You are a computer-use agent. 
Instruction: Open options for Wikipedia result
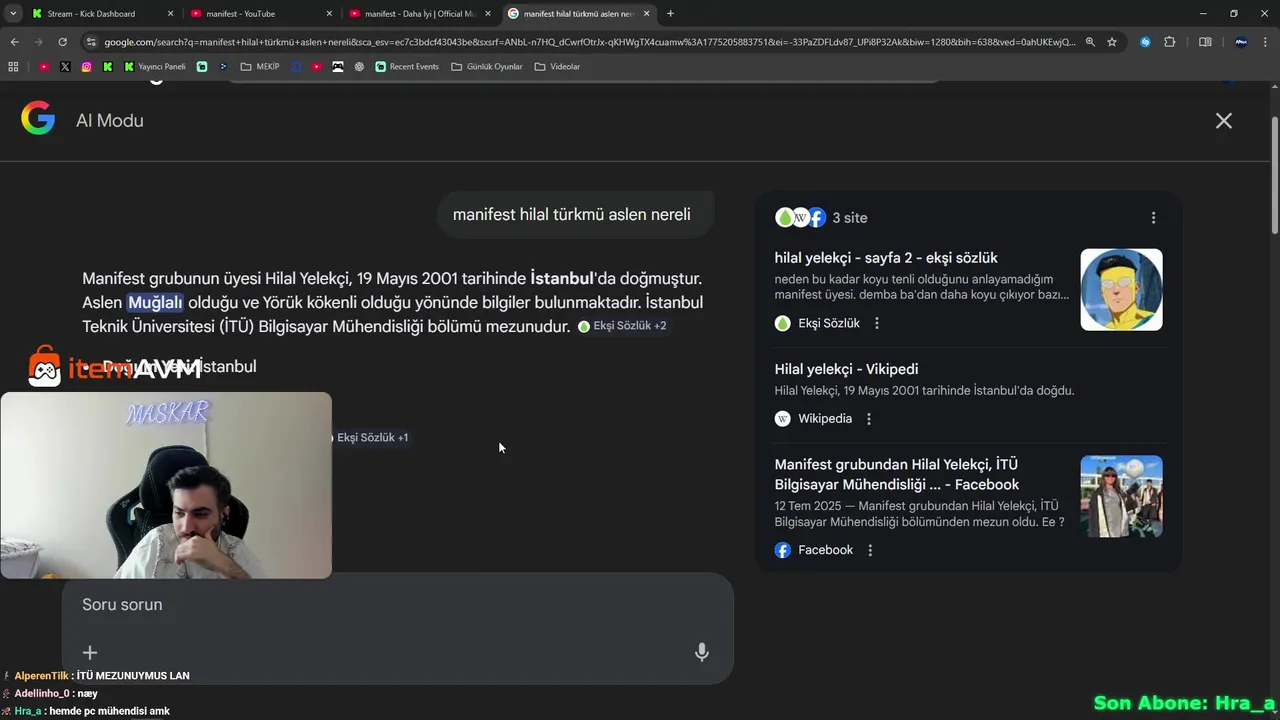tap(869, 419)
